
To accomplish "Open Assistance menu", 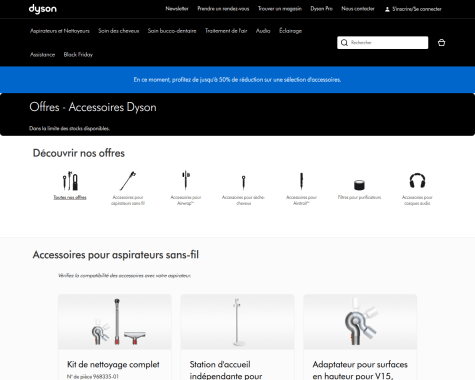I will point(42,55).
